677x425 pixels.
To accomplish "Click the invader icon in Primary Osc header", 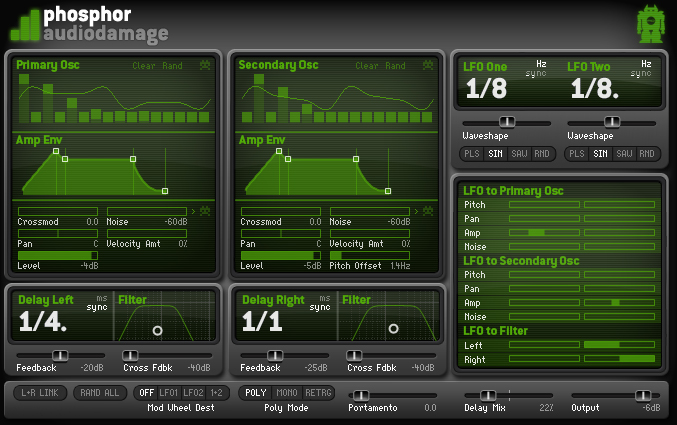I will (205, 65).
